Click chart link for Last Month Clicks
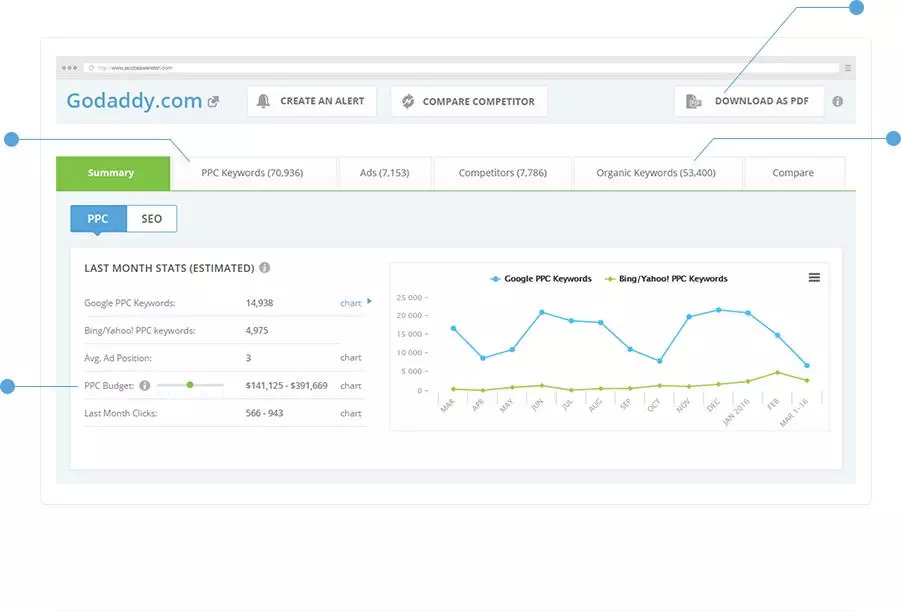The image size is (901, 611). click(350, 413)
